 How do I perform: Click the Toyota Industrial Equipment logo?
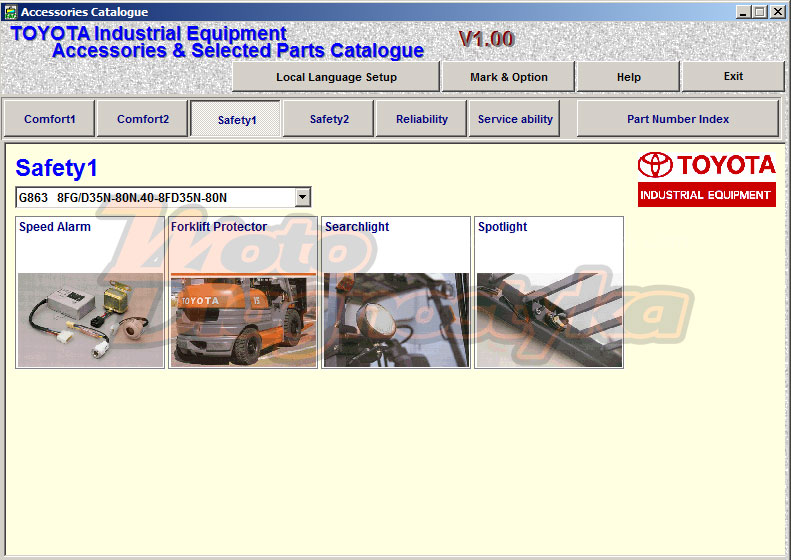point(706,179)
